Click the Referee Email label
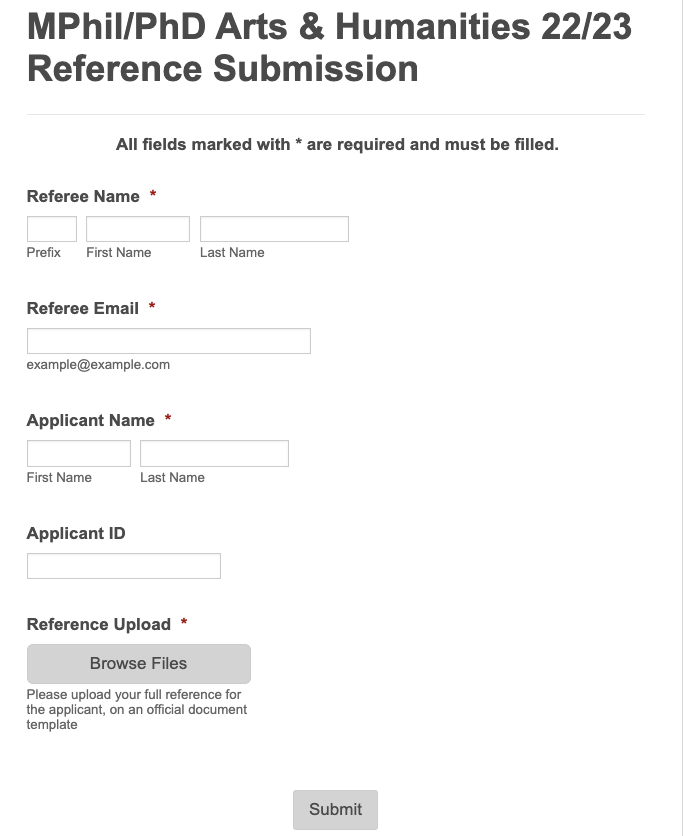This screenshot has height=836, width=683. pos(83,308)
